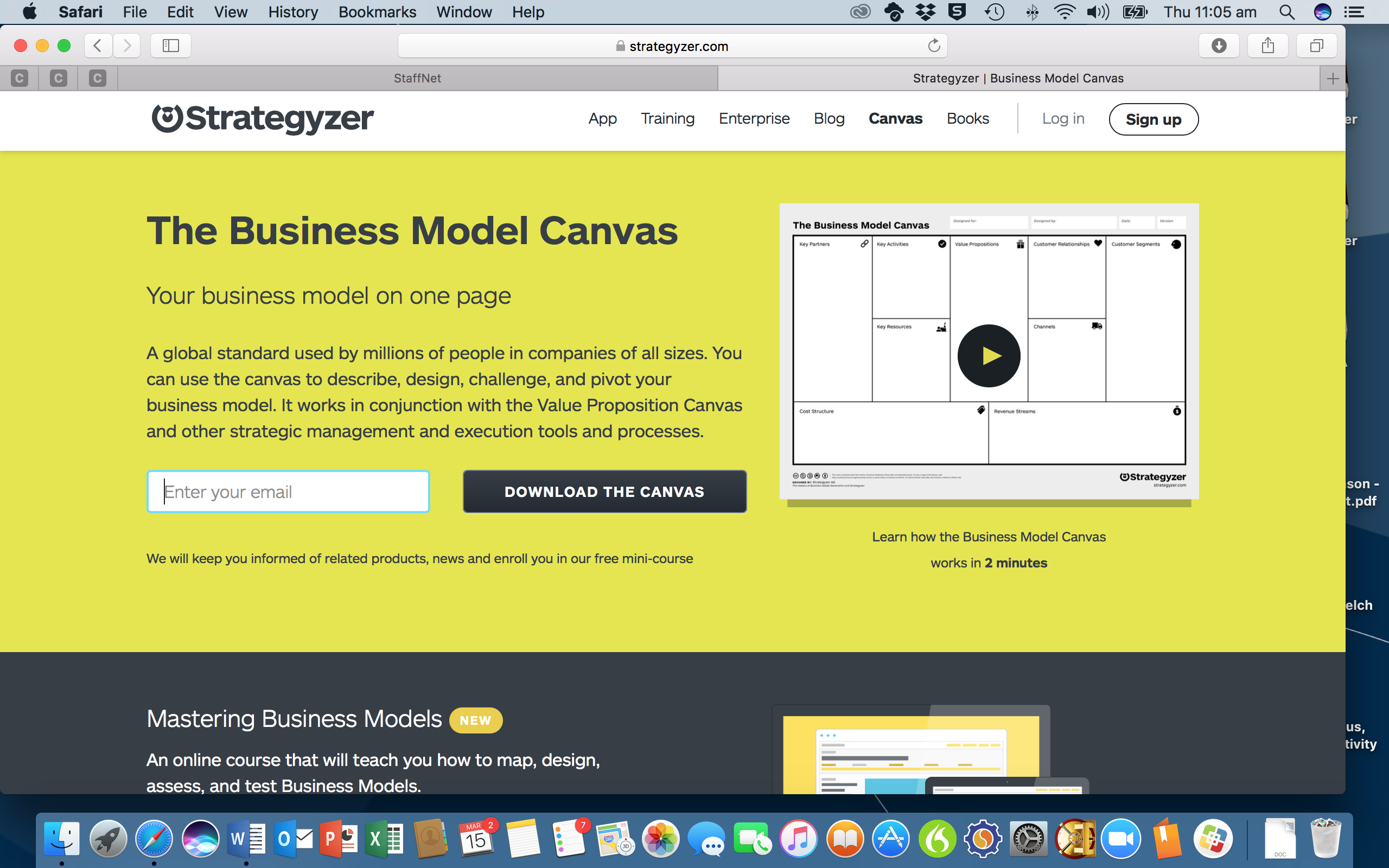Click the Sign up button
Screen dimensions: 1389x868
[x=1153, y=119]
